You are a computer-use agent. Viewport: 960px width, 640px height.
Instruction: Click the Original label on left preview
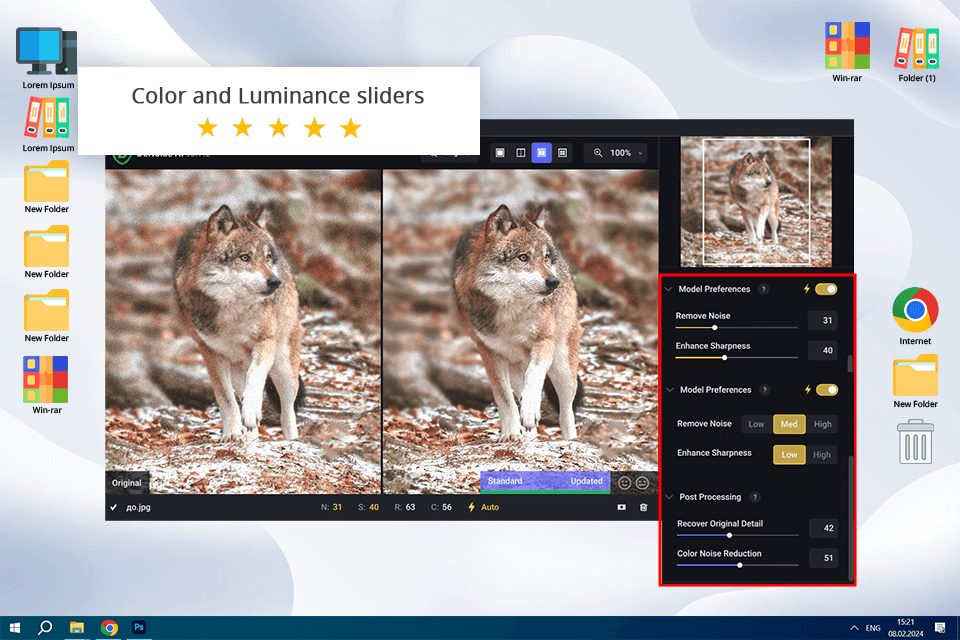(127, 483)
